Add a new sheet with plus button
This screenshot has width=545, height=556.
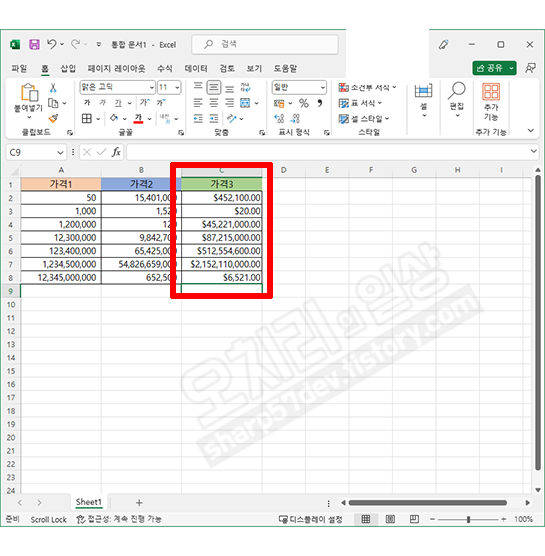pyautogui.click(x=139, y=502)
